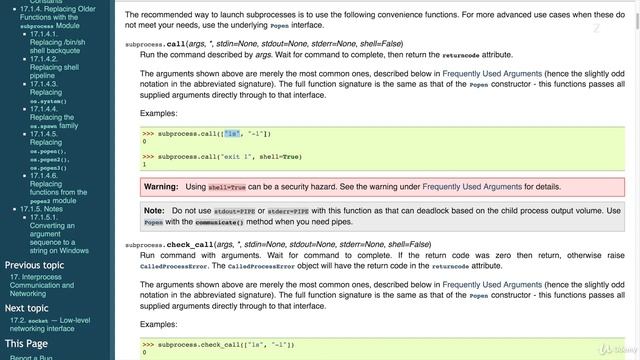Open 17.1.4.6 Replacing functions from popen2
640x360 pixels.
click(x=58, y=188)
